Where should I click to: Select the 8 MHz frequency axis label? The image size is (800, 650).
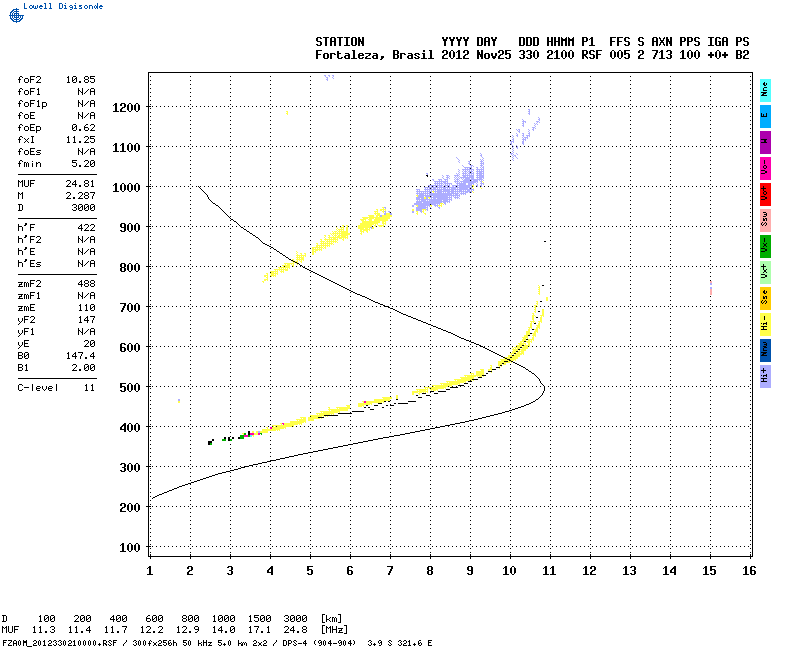coord(430,571)
